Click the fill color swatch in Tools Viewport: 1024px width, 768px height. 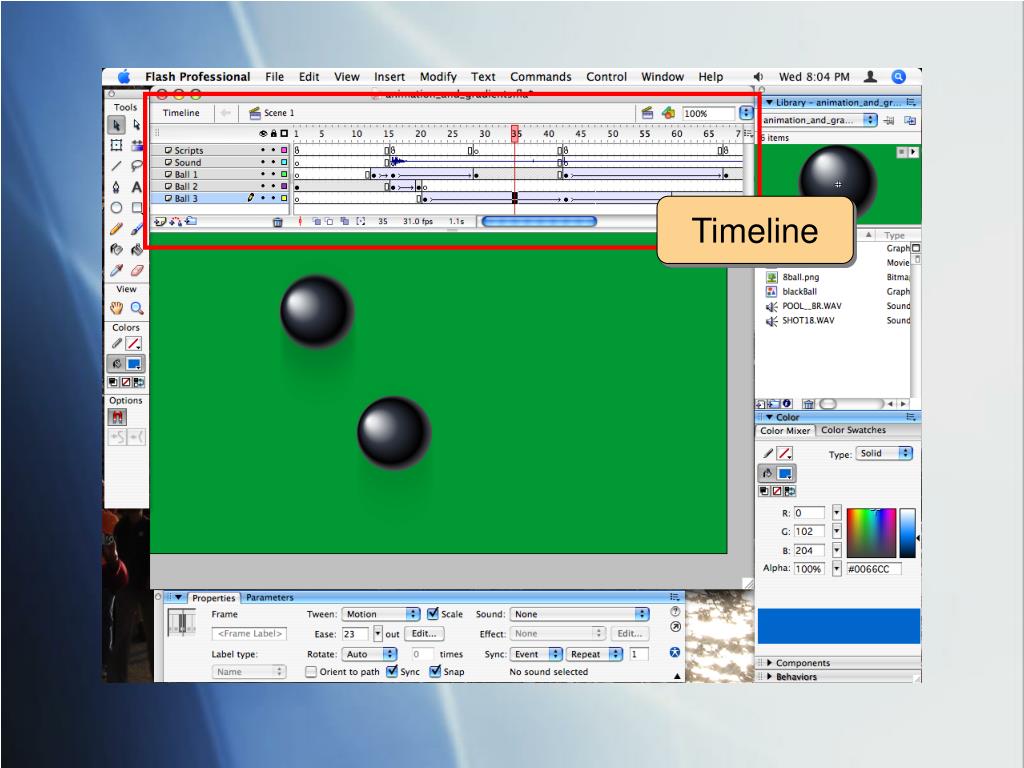(134, 363)
